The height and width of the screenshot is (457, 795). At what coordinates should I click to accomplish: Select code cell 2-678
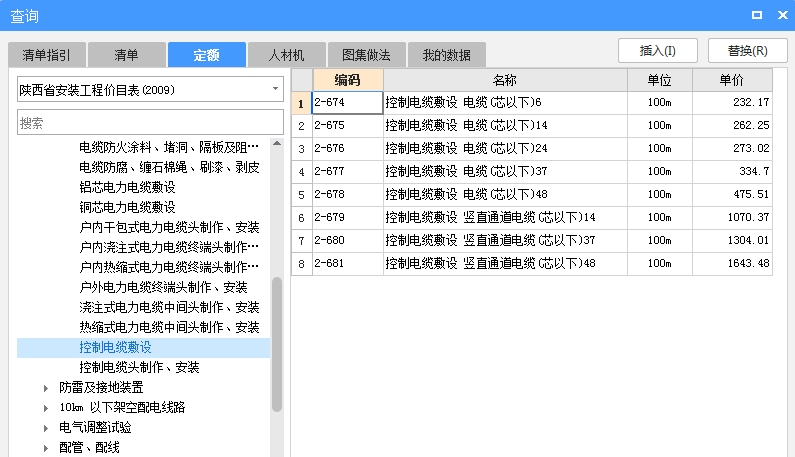(x=348, y=194)
